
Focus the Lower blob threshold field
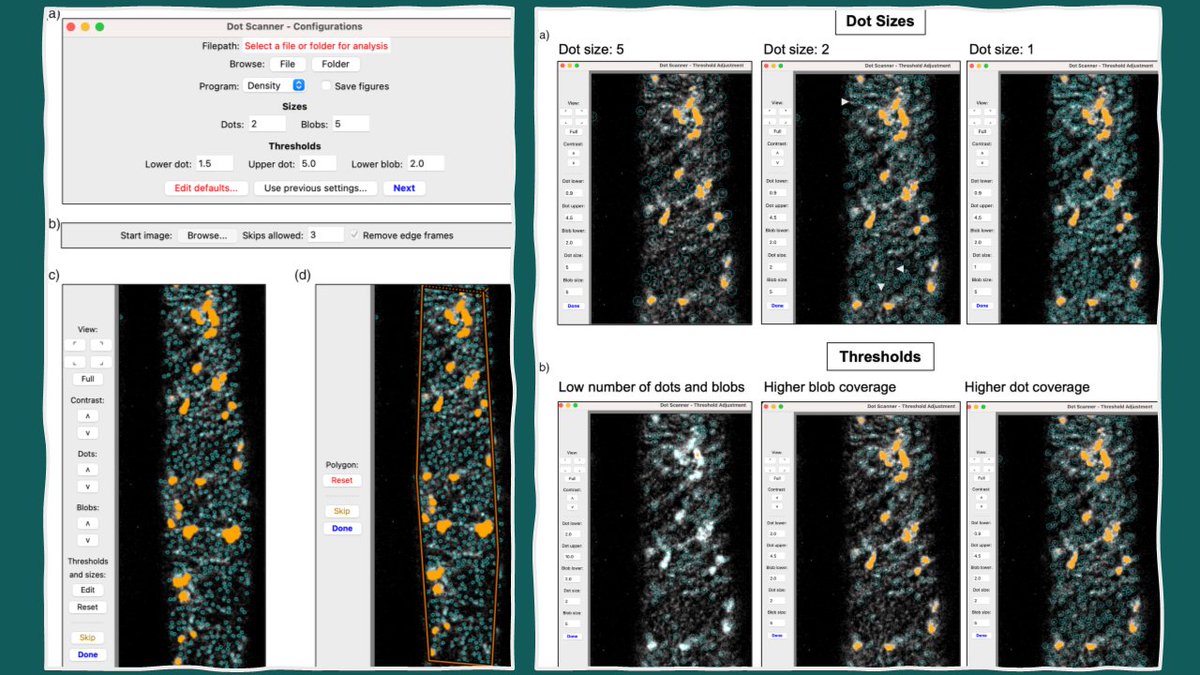pyautogui.click(x=425, y=163)
